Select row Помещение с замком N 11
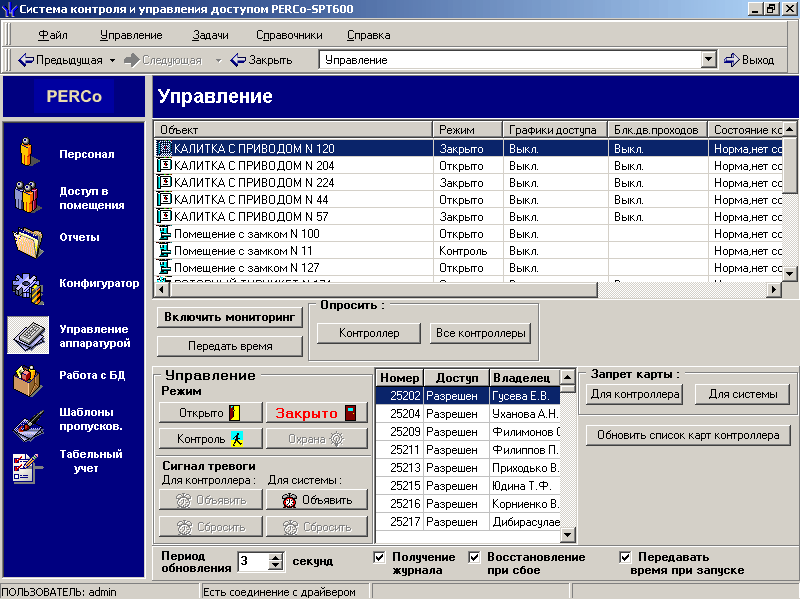Screen dimensions: 800x600 (468, 251)
